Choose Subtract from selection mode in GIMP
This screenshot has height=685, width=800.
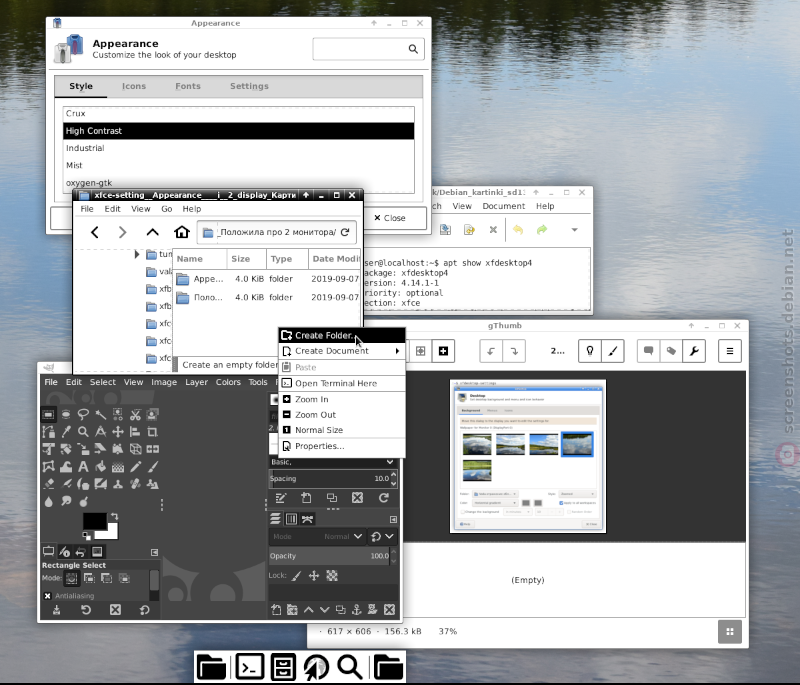coord(107,578)
